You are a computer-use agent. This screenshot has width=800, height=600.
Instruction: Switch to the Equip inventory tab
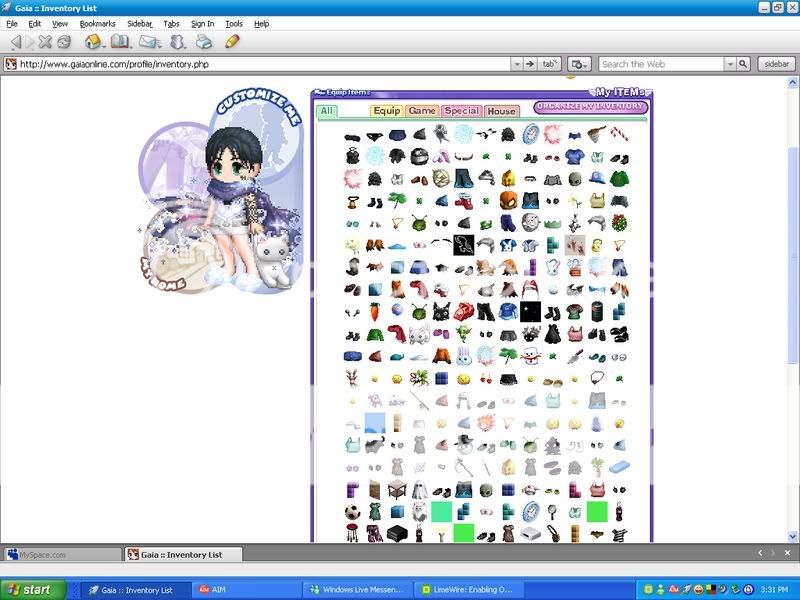(x=387, y=111)
